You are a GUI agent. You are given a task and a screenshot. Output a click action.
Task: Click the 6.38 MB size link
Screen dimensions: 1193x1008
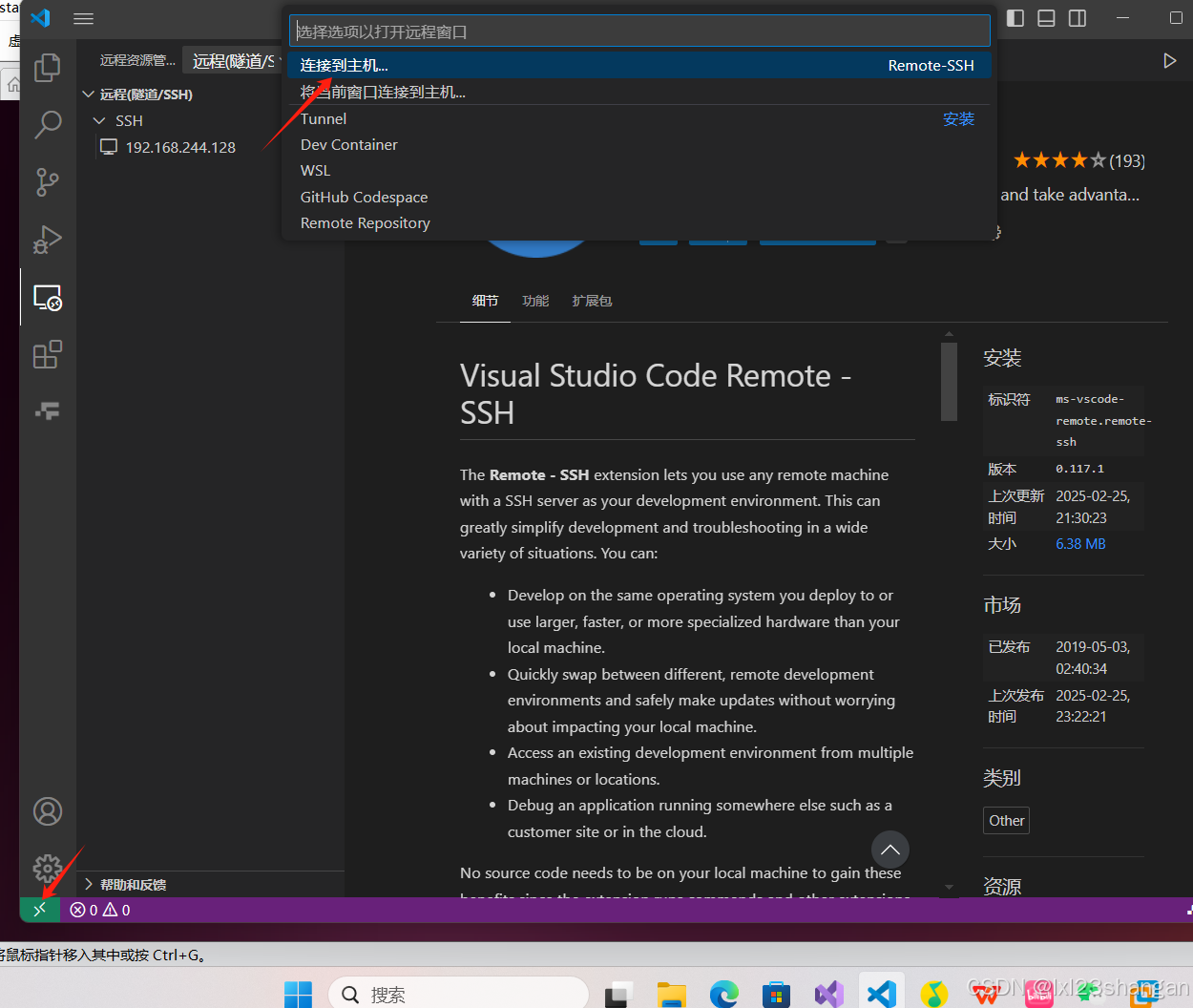click(x=1080, y=544)
